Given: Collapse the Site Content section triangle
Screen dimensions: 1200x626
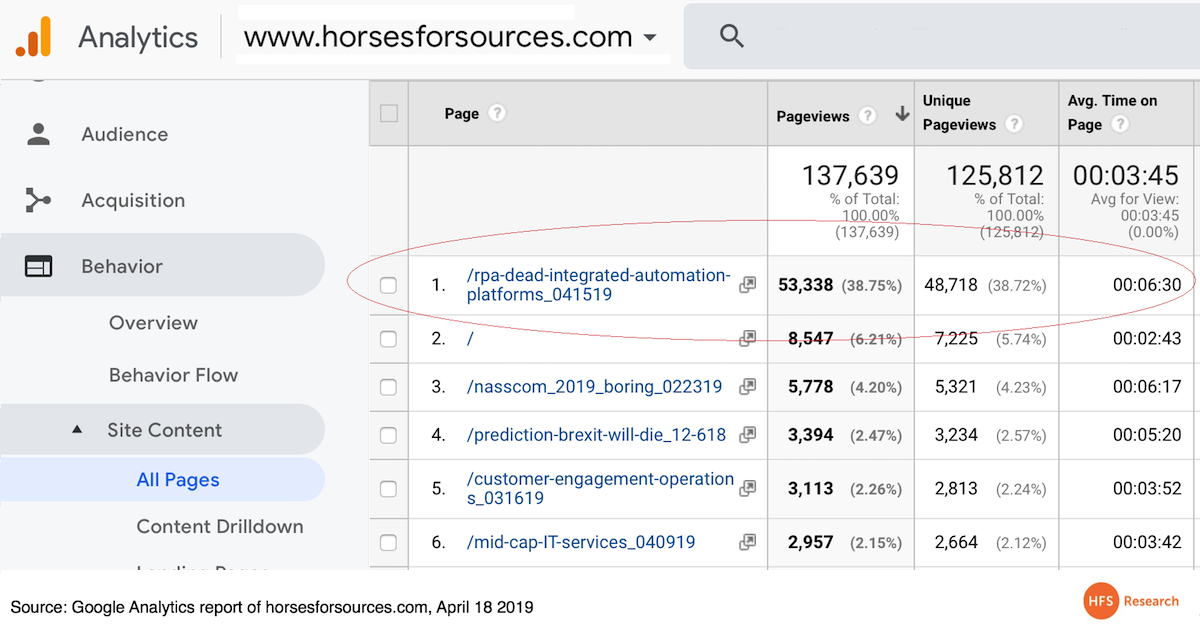Looking at the screenshot, I should [x=77, y=430].
